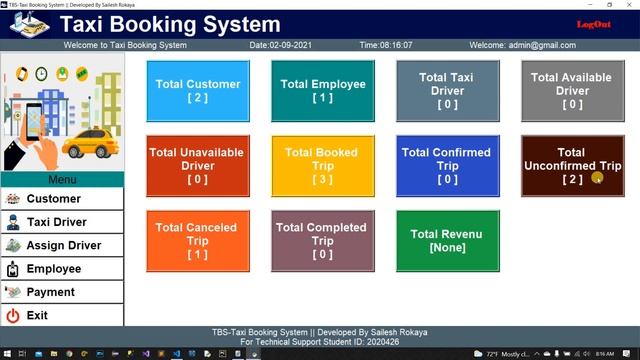Open Visual Studio from the taskbar
Screen dimensions: 640x360
tap(146, 354)
